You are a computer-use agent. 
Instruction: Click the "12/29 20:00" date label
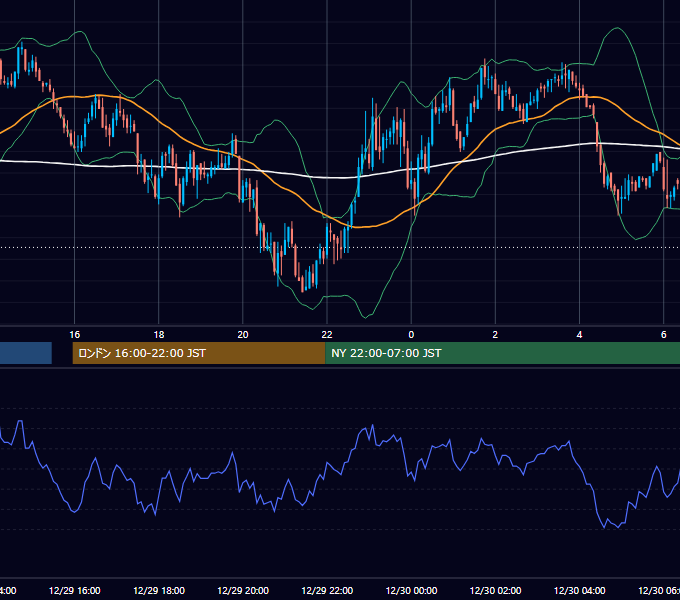(243, 590)
